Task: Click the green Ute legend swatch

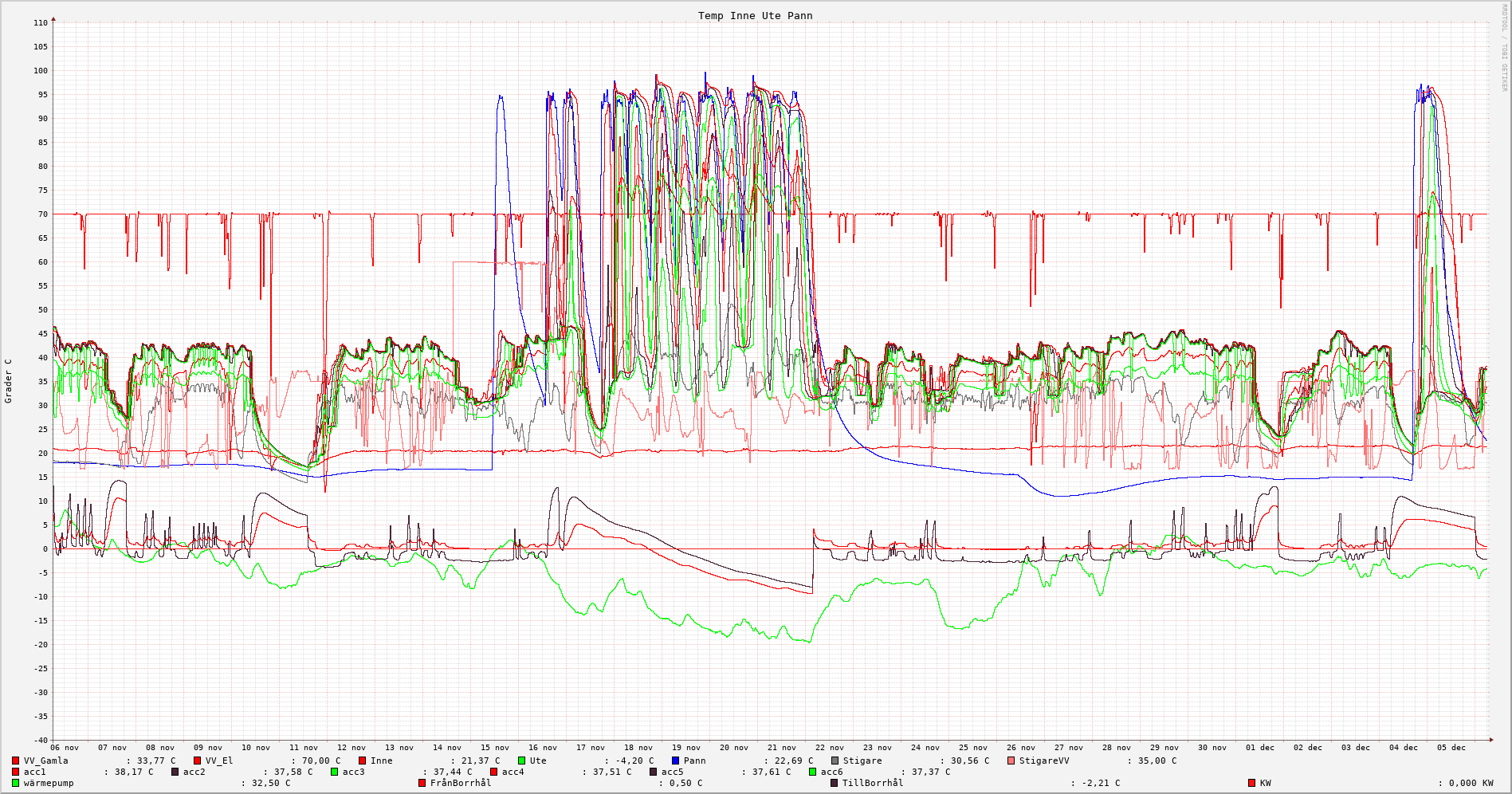Action: pos(521,761)
